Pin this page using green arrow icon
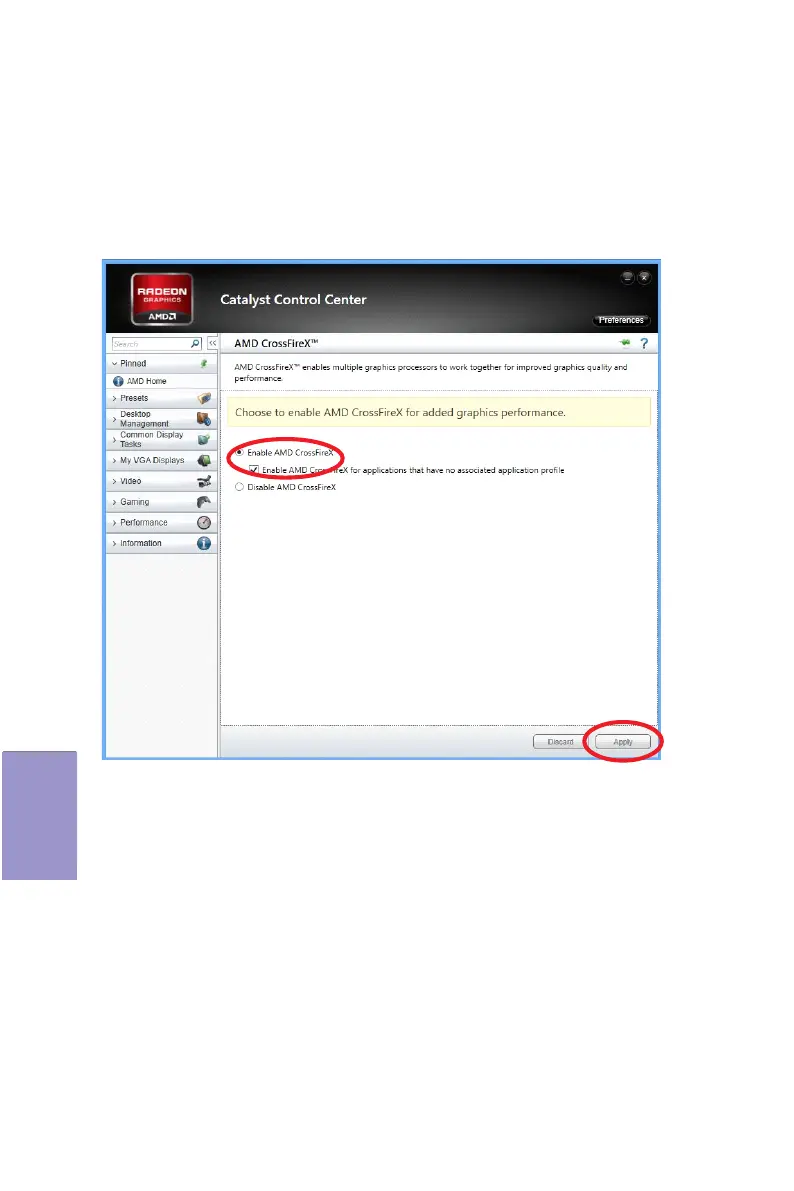Viewport: 794px width, 1191px height. pyautogui.click(x=625, y=343)
